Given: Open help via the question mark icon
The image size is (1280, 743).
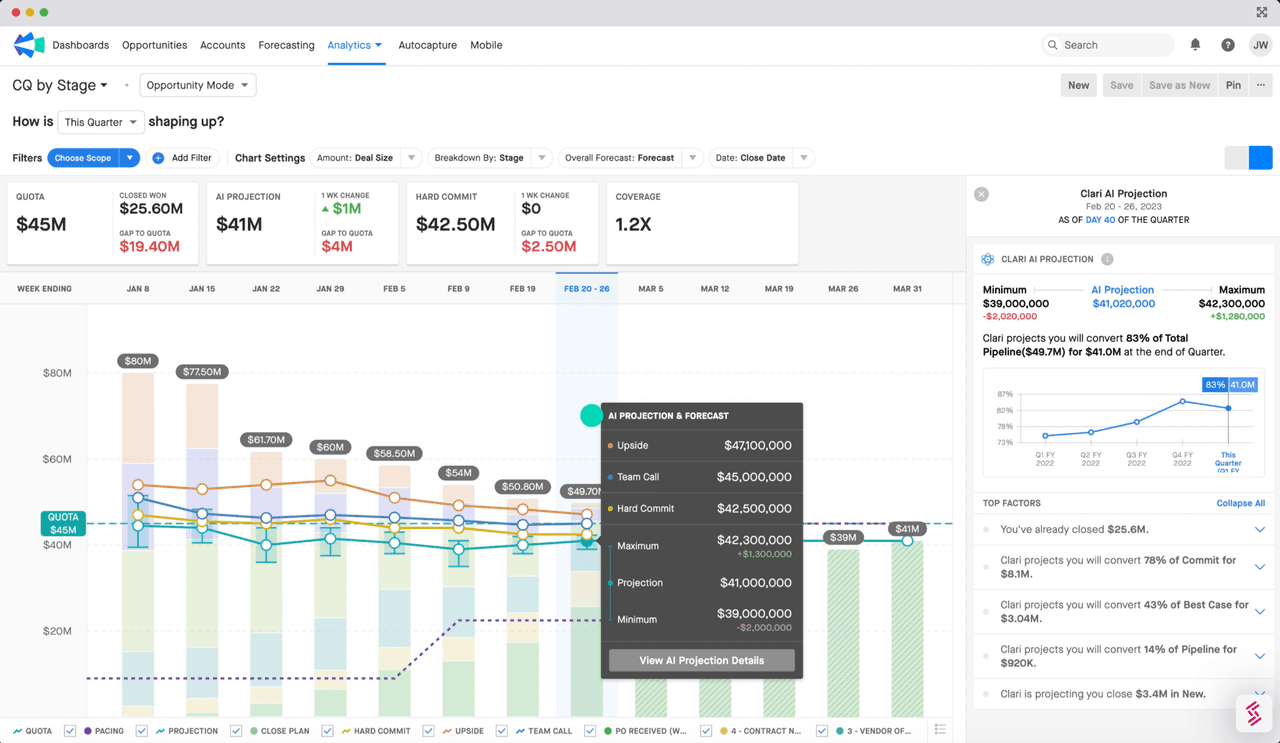Looking at the screenshot, I should (1228, 44).
